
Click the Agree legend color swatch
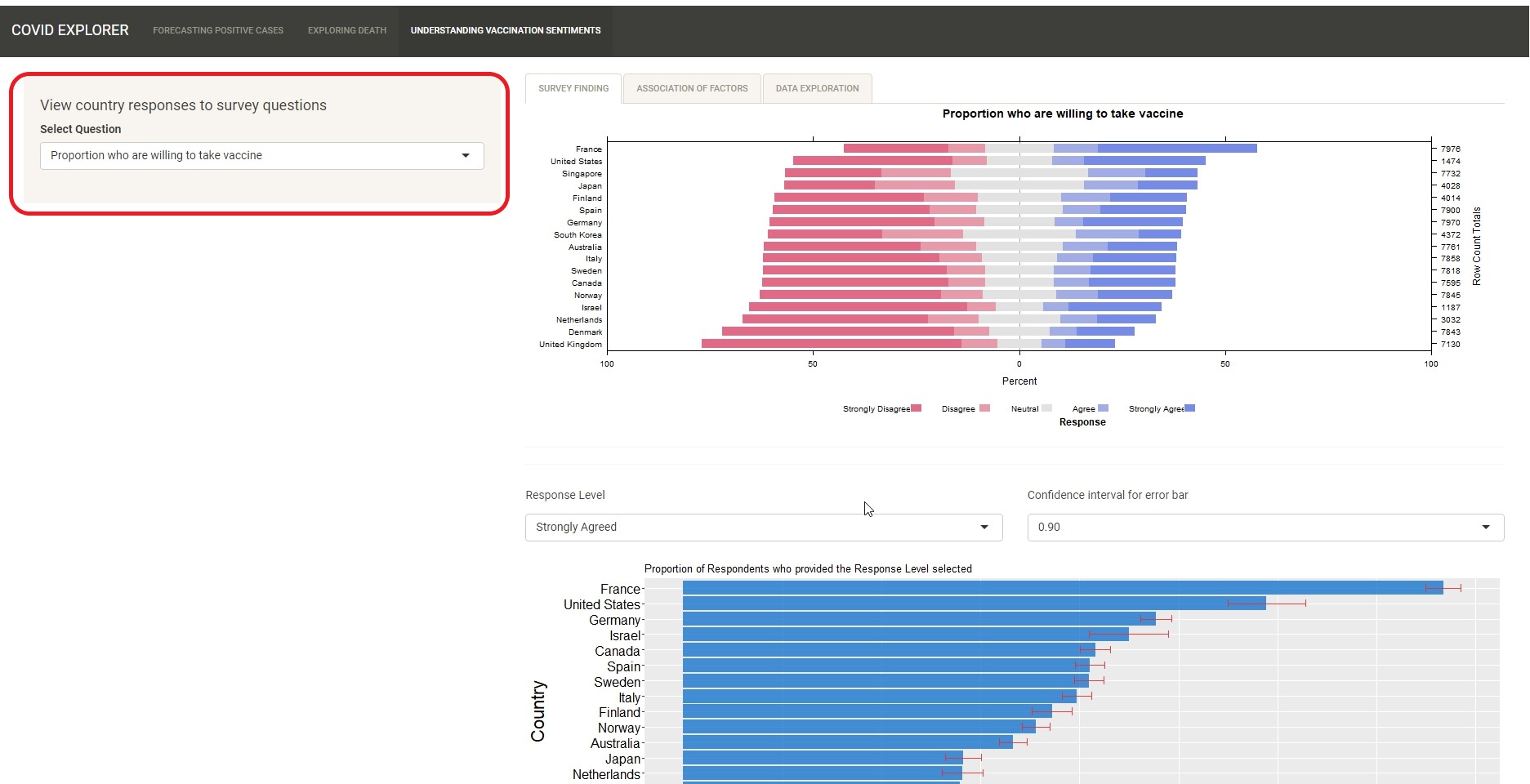pyautogui.click(x=1104, y=408)
